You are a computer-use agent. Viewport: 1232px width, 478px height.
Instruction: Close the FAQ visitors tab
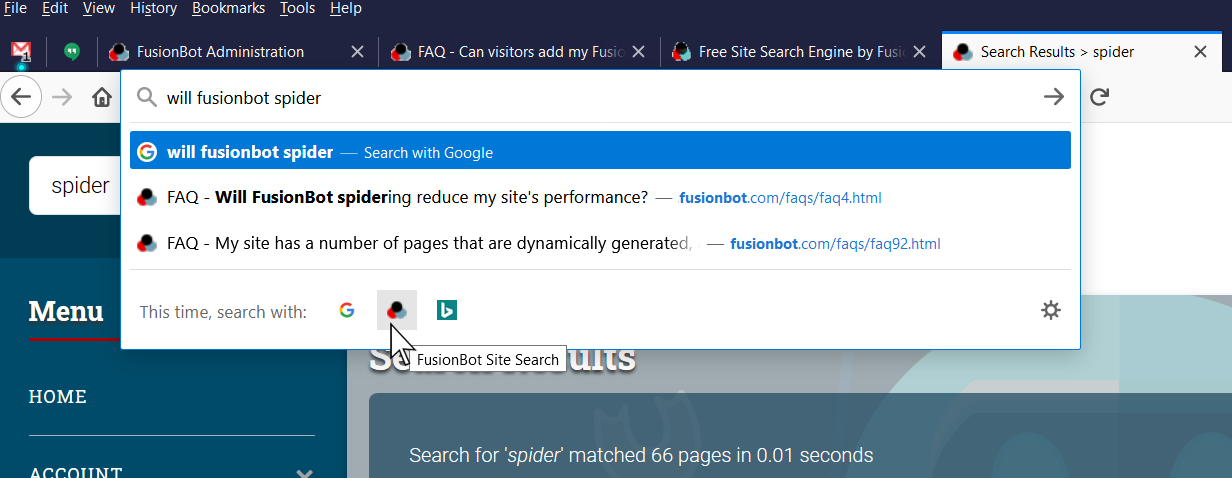tap(639, 52)
